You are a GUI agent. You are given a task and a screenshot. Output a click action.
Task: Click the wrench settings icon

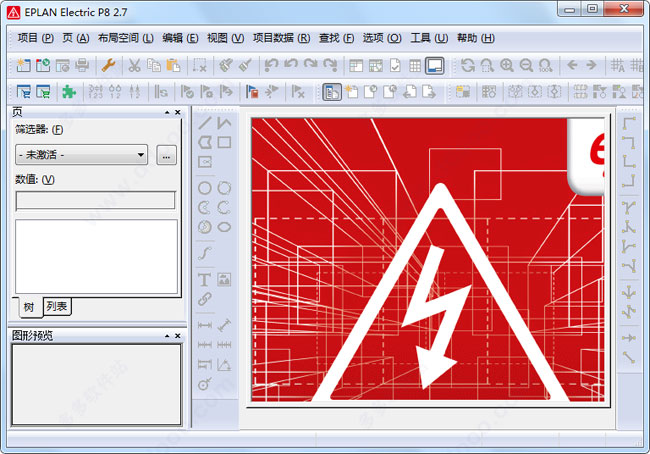pos(109,66)
